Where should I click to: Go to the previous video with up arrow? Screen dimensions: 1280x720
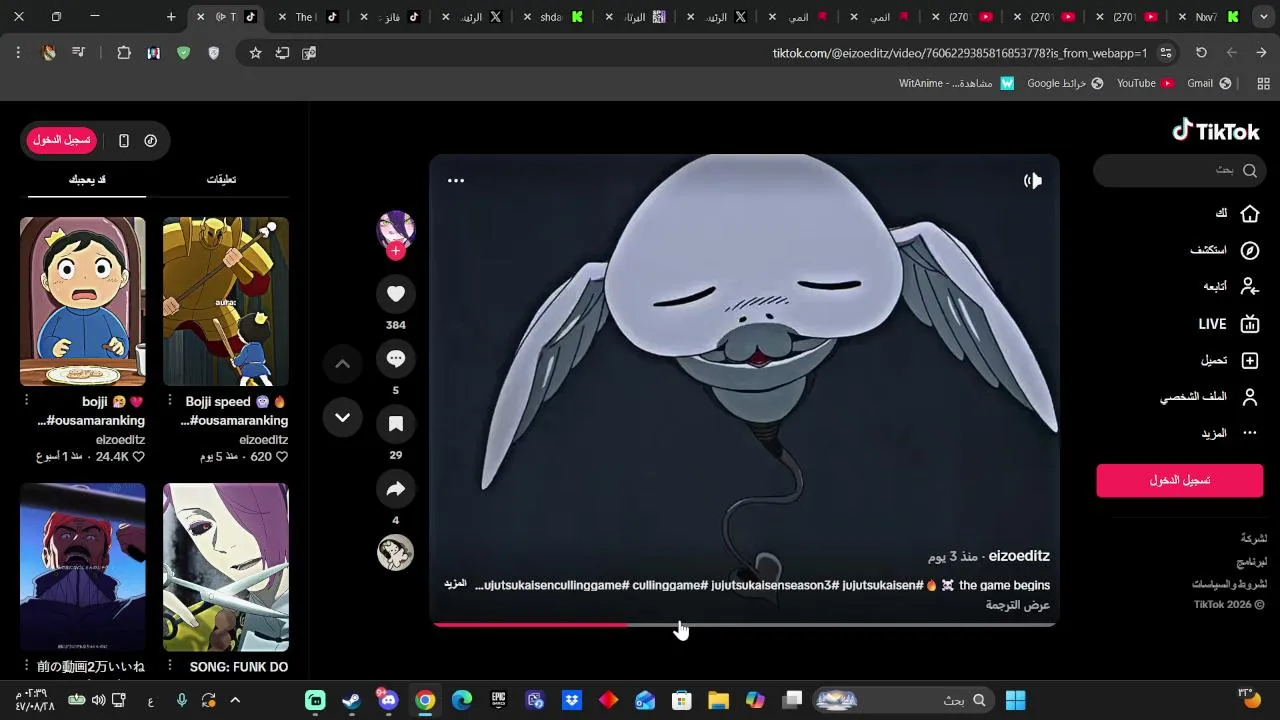pos(342,364)
